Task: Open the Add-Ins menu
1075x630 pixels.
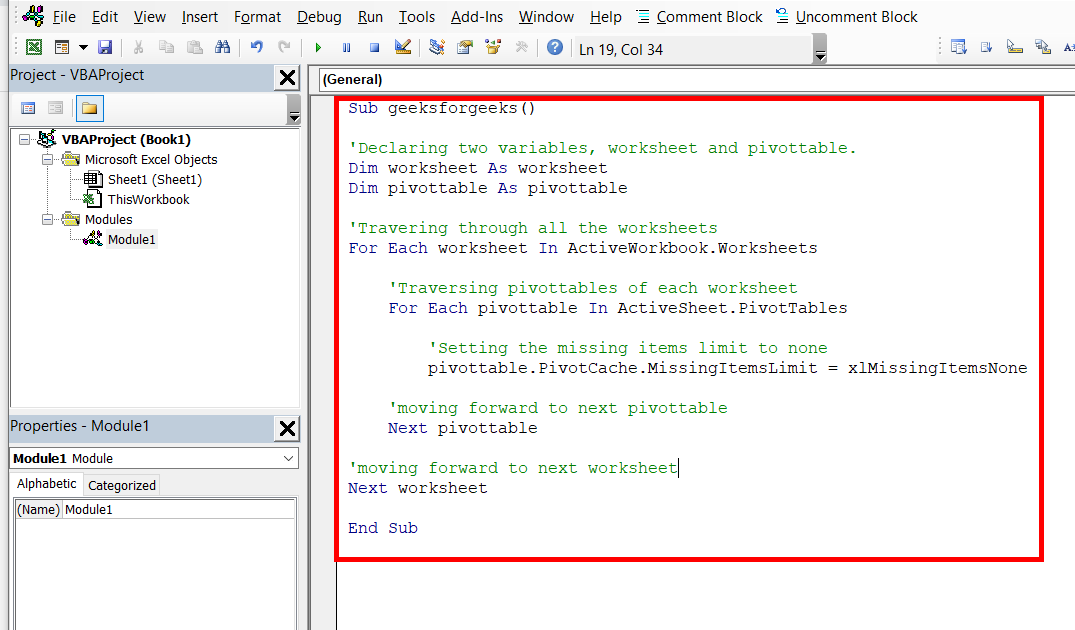Action: 476,16
